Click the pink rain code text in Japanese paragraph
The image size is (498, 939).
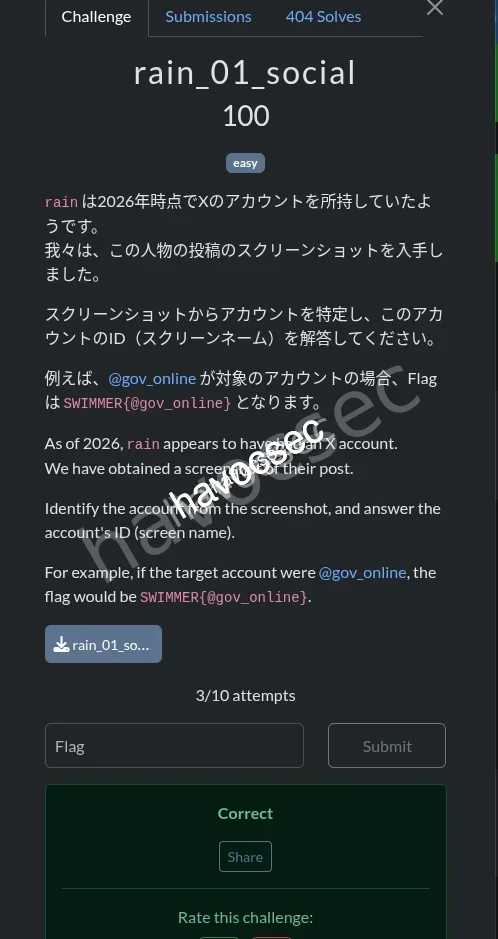click(x=62, y=202)
